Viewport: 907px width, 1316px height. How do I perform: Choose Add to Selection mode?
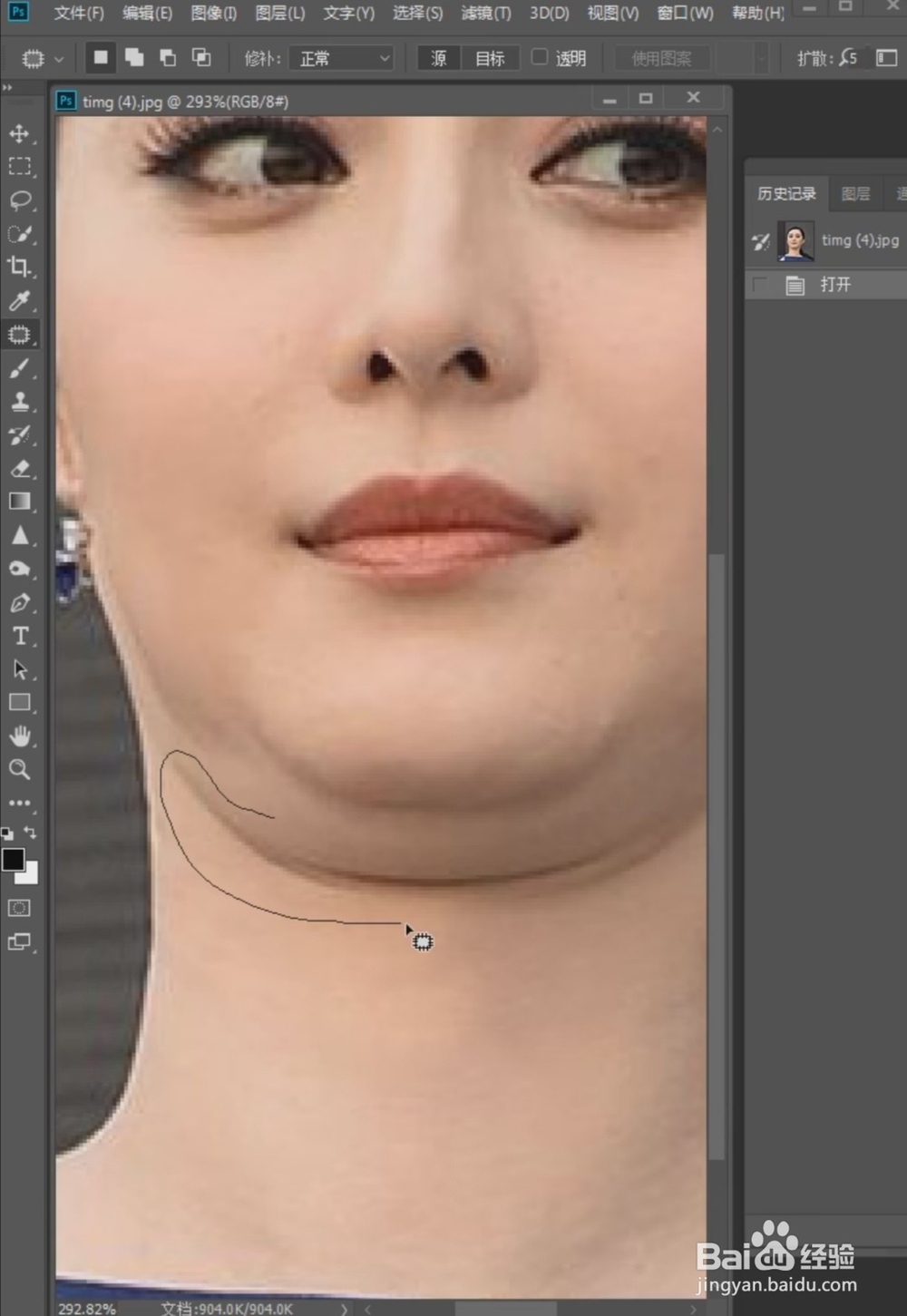coord(134,58)
